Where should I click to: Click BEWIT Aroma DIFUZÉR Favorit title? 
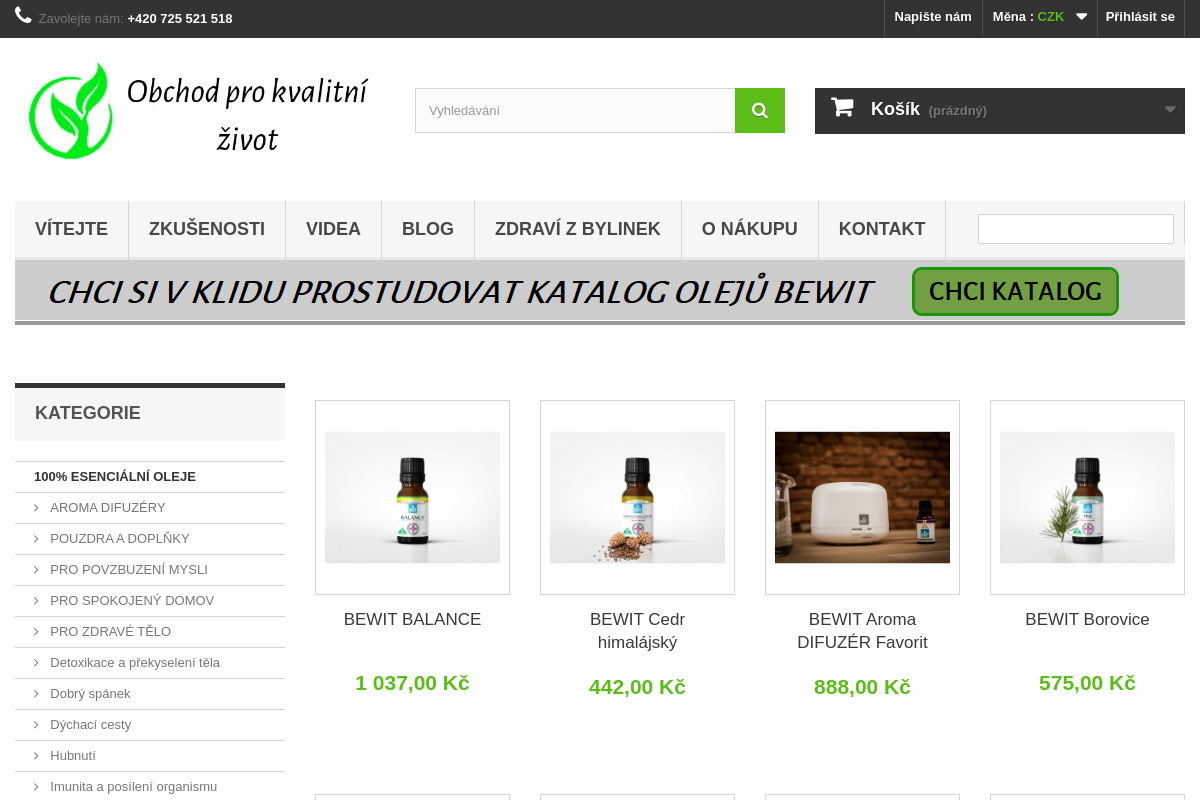[862, 631]
